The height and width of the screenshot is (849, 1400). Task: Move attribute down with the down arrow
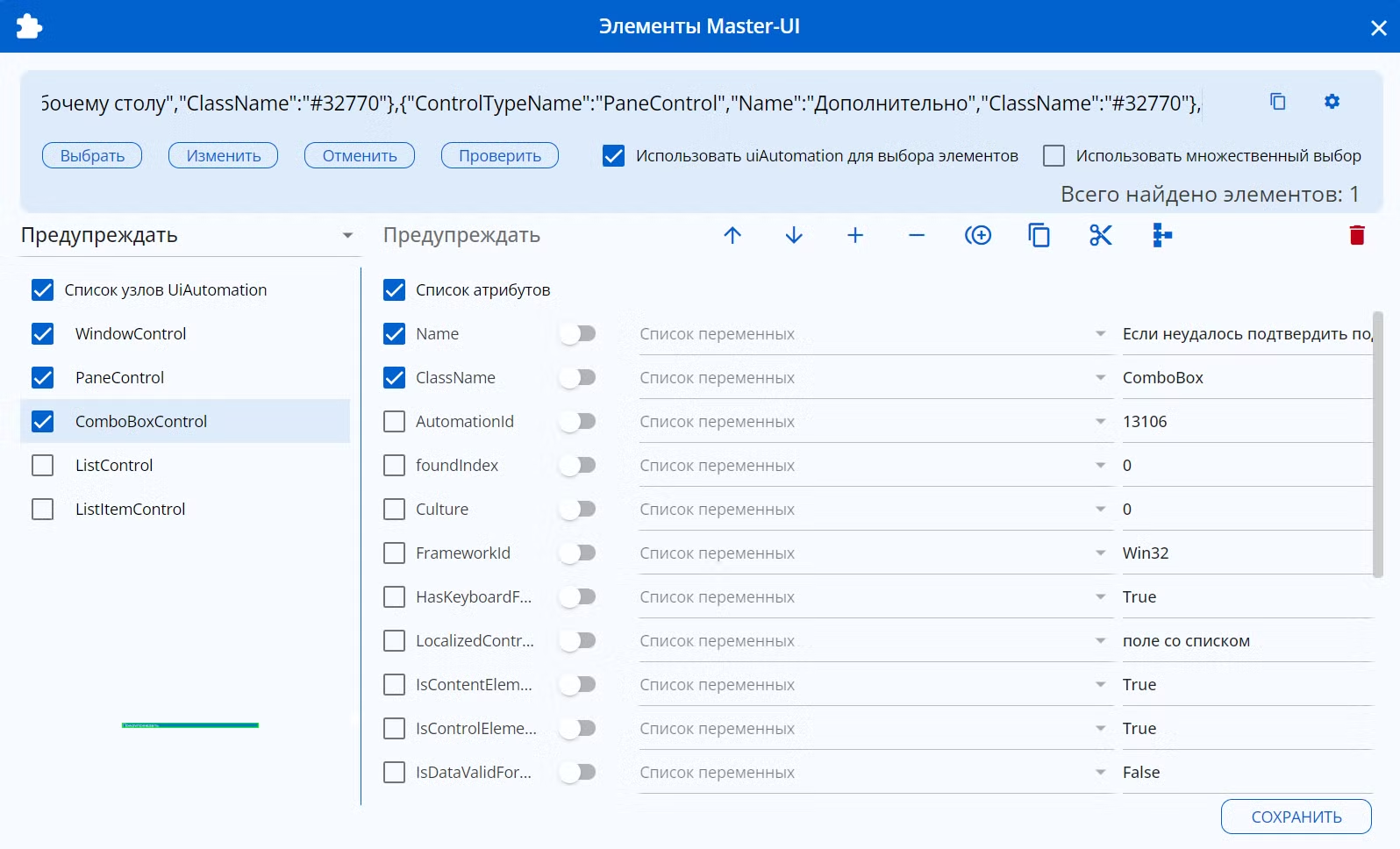794,235
